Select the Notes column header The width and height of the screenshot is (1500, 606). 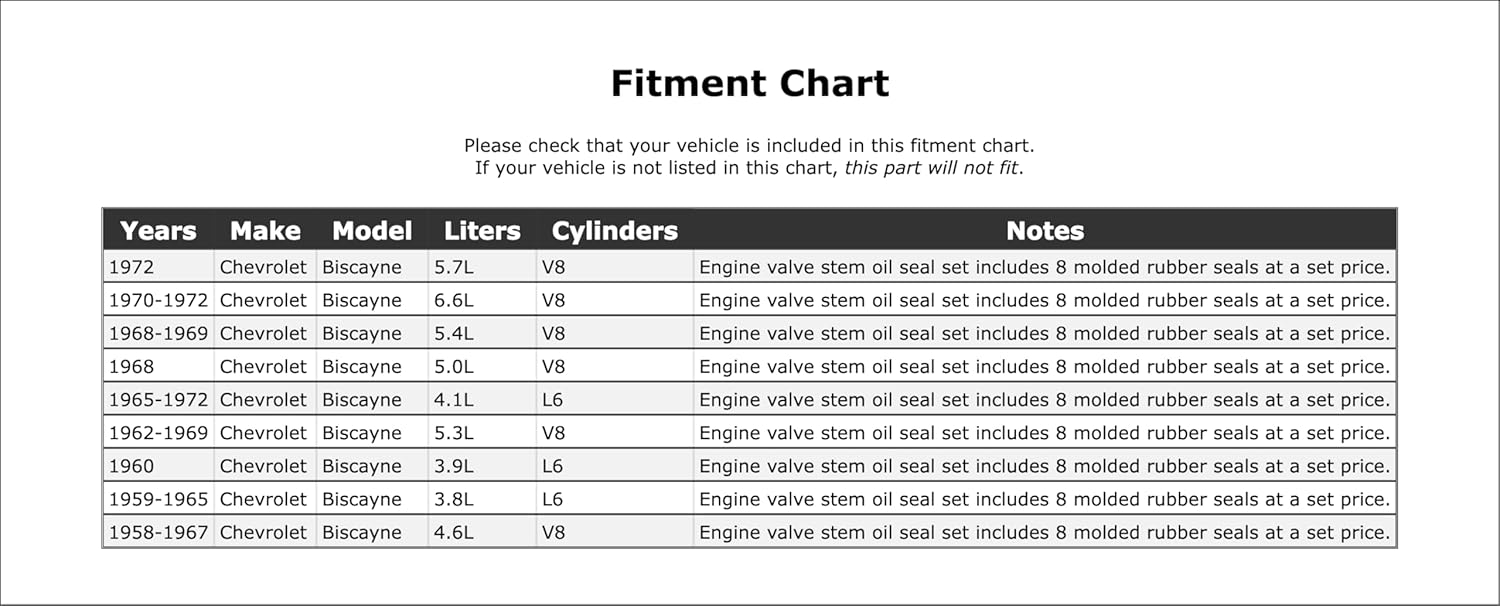coord(1045,231)
